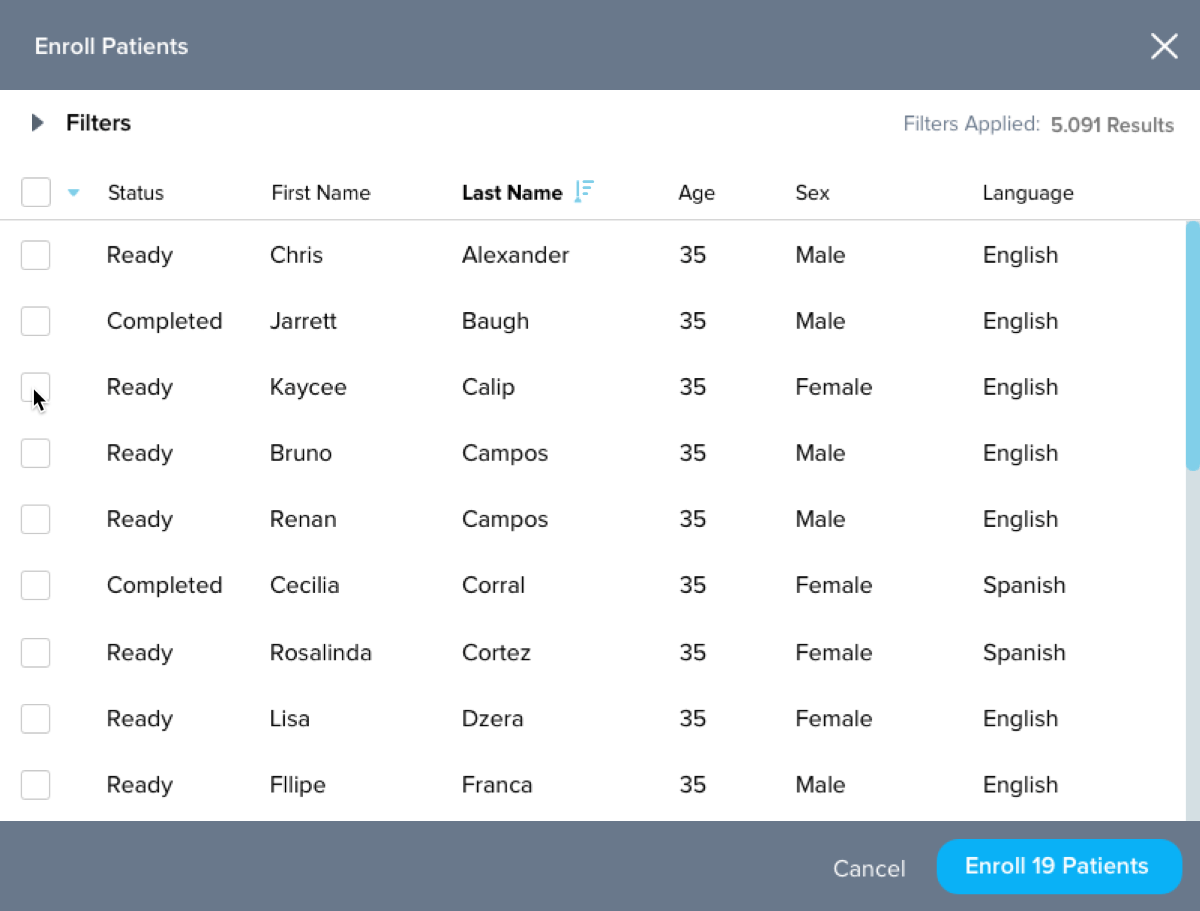
Task: Tick the checkbox for Kaycee Calip
Action: click(36, 387)
